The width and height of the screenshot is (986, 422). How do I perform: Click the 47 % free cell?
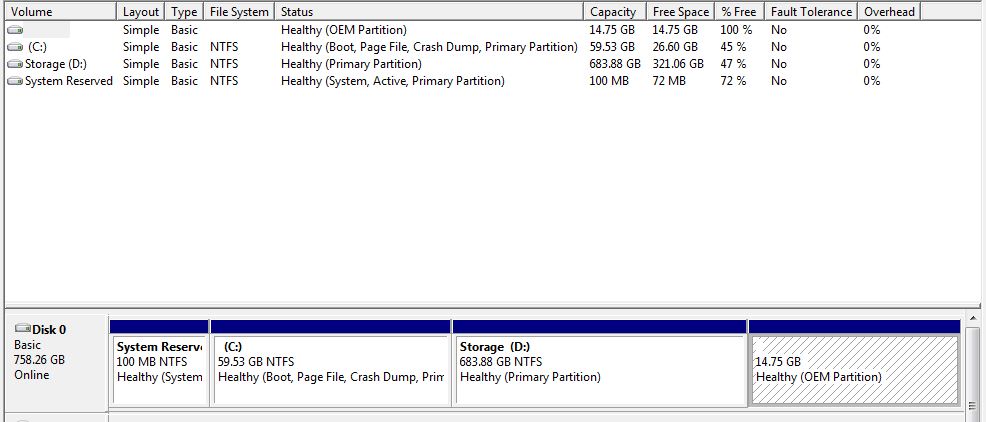tap(733, 64)
